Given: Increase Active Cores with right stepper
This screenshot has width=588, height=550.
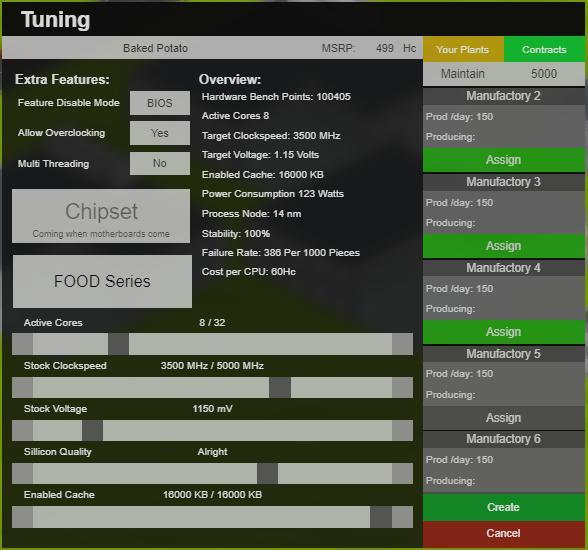Looking at the screenshot, I should (x=402, y=344).
